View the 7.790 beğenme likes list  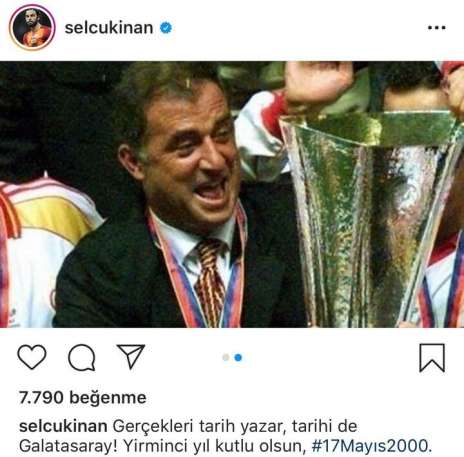[83, 397]
